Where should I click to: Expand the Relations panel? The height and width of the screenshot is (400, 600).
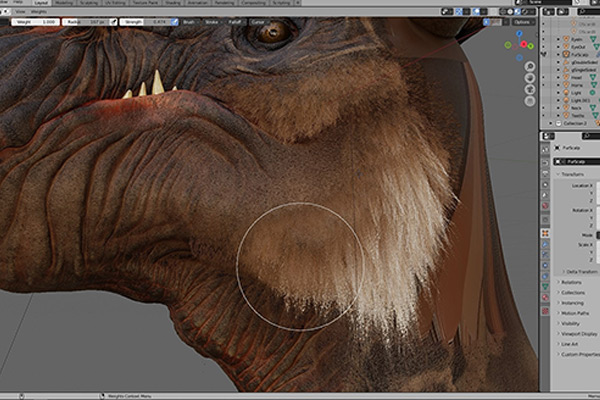569,282
